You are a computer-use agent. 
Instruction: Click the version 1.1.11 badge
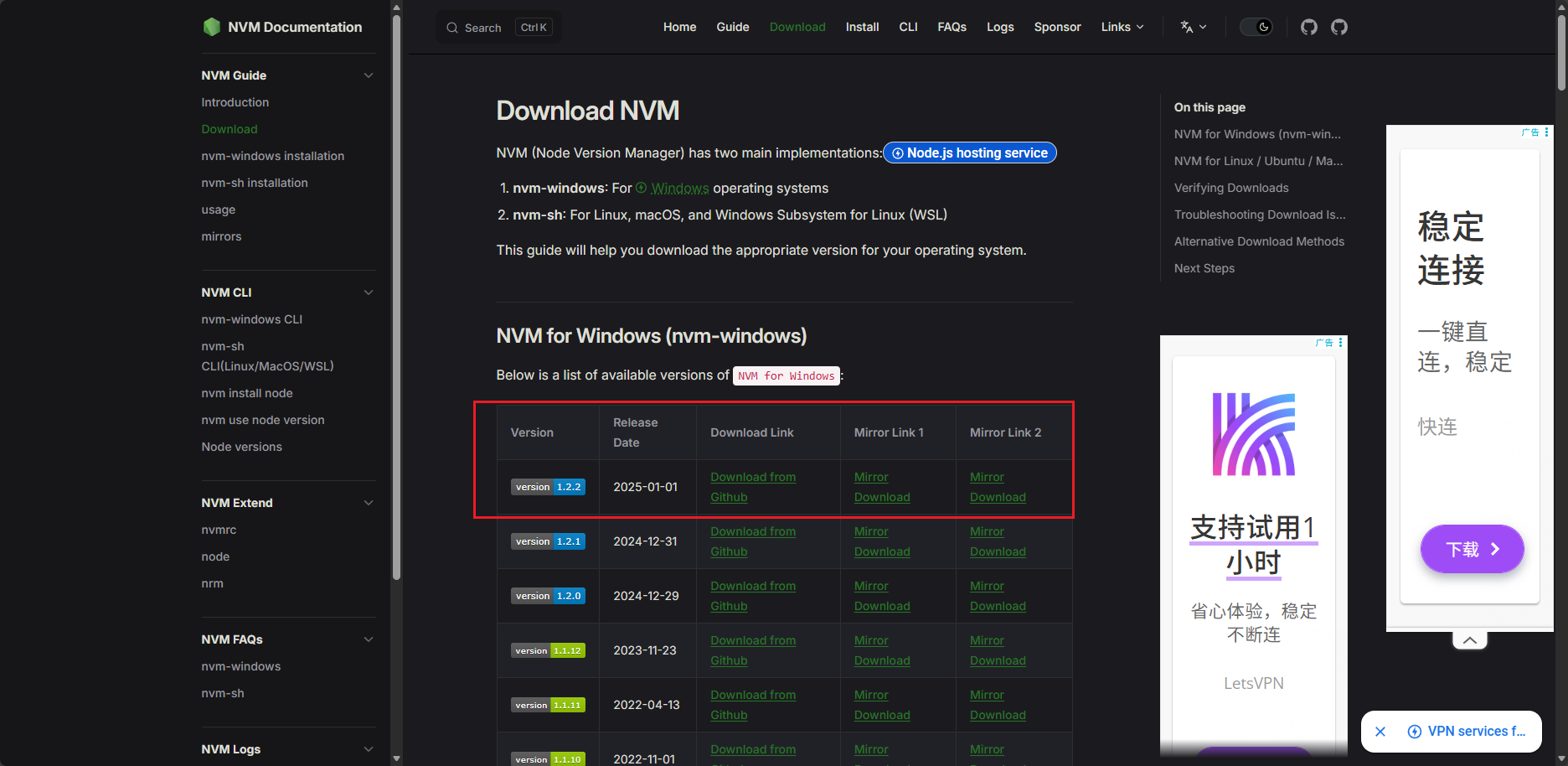coord(549,705)
